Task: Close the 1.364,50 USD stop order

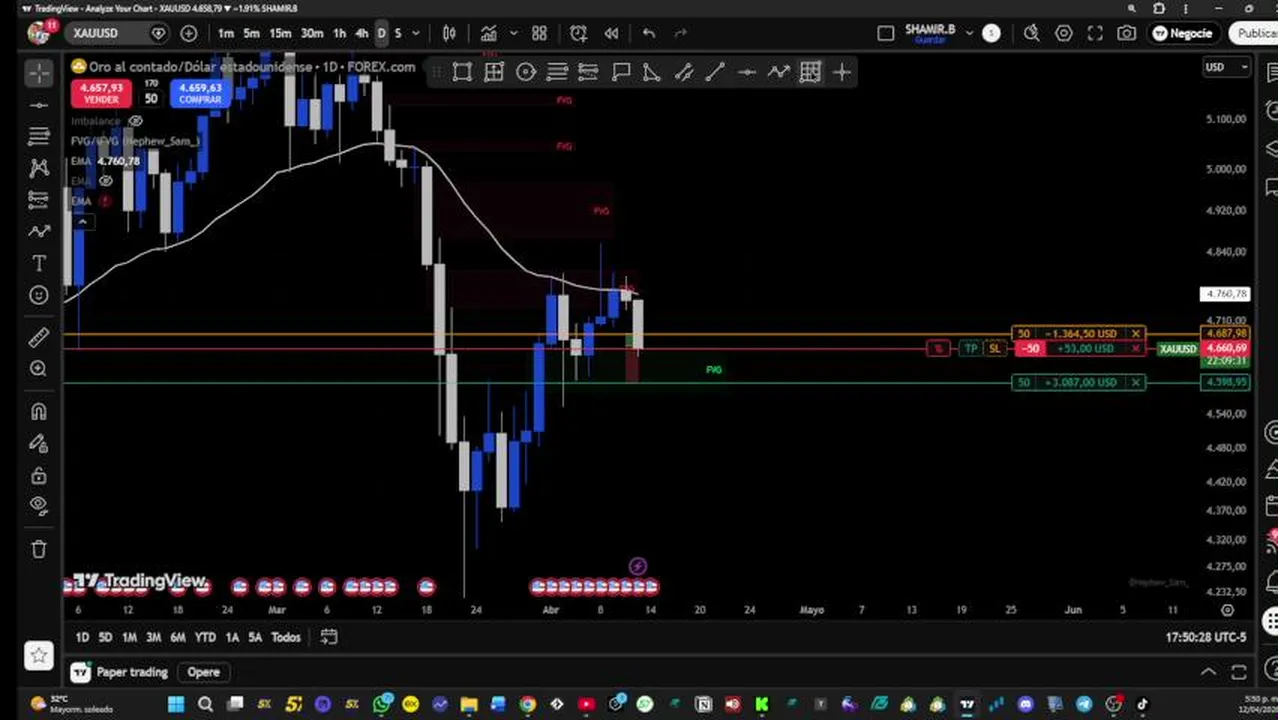Action: [x=1136, y=333]
